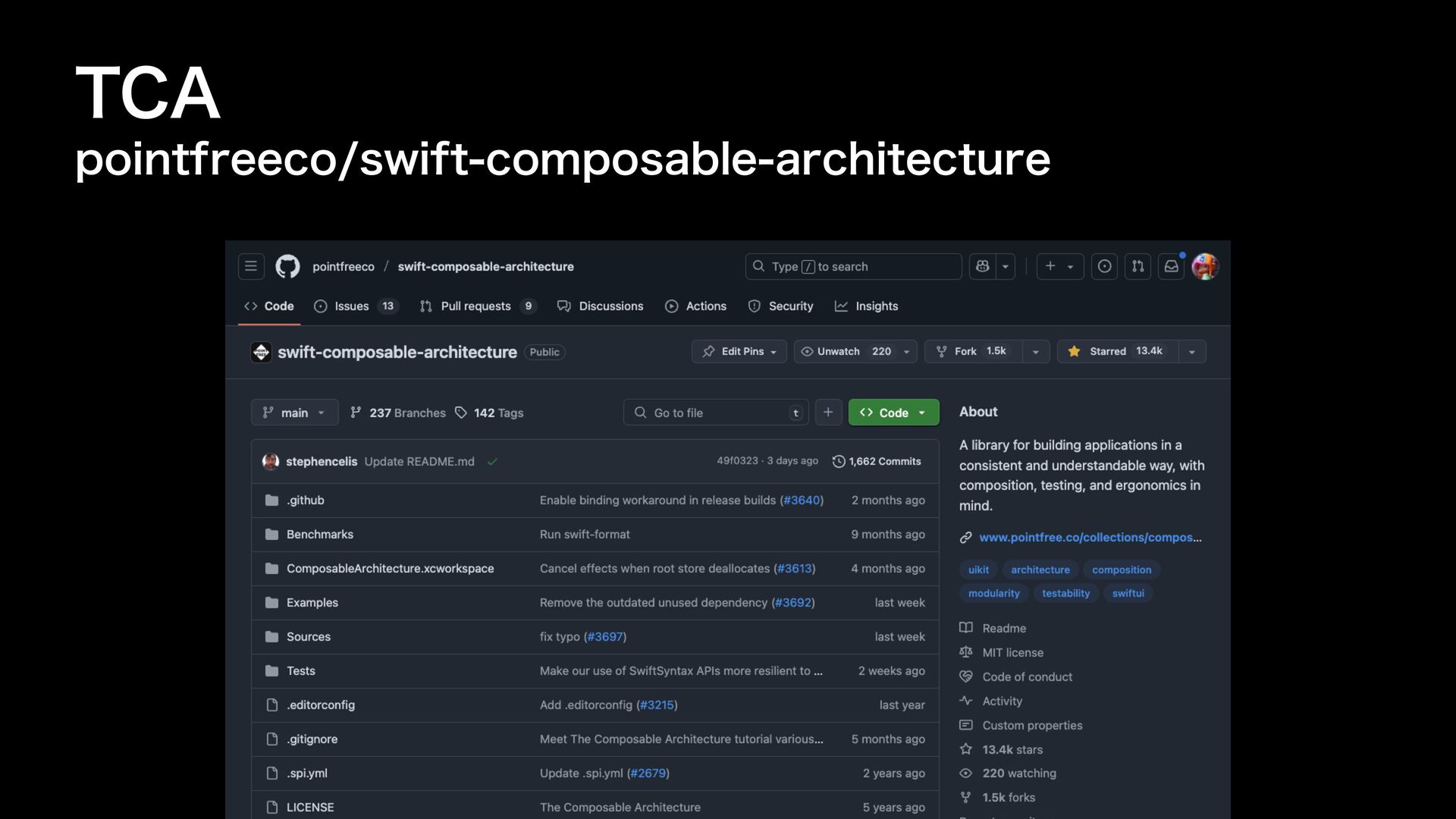Open the notifications inbox icon
The image size is (1456, 819).
[1171, 266]
